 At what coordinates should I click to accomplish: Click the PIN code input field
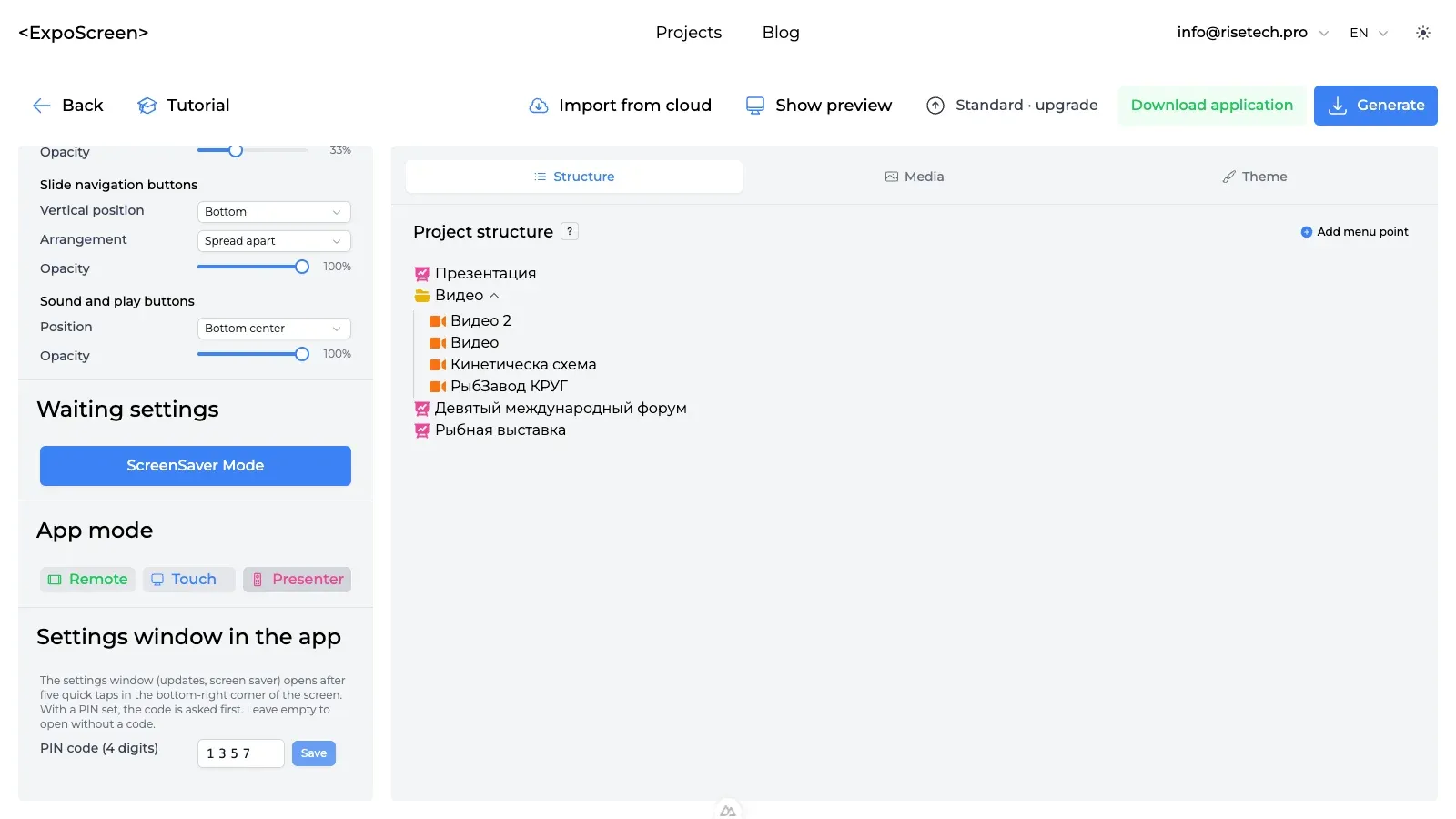[241, 753]
